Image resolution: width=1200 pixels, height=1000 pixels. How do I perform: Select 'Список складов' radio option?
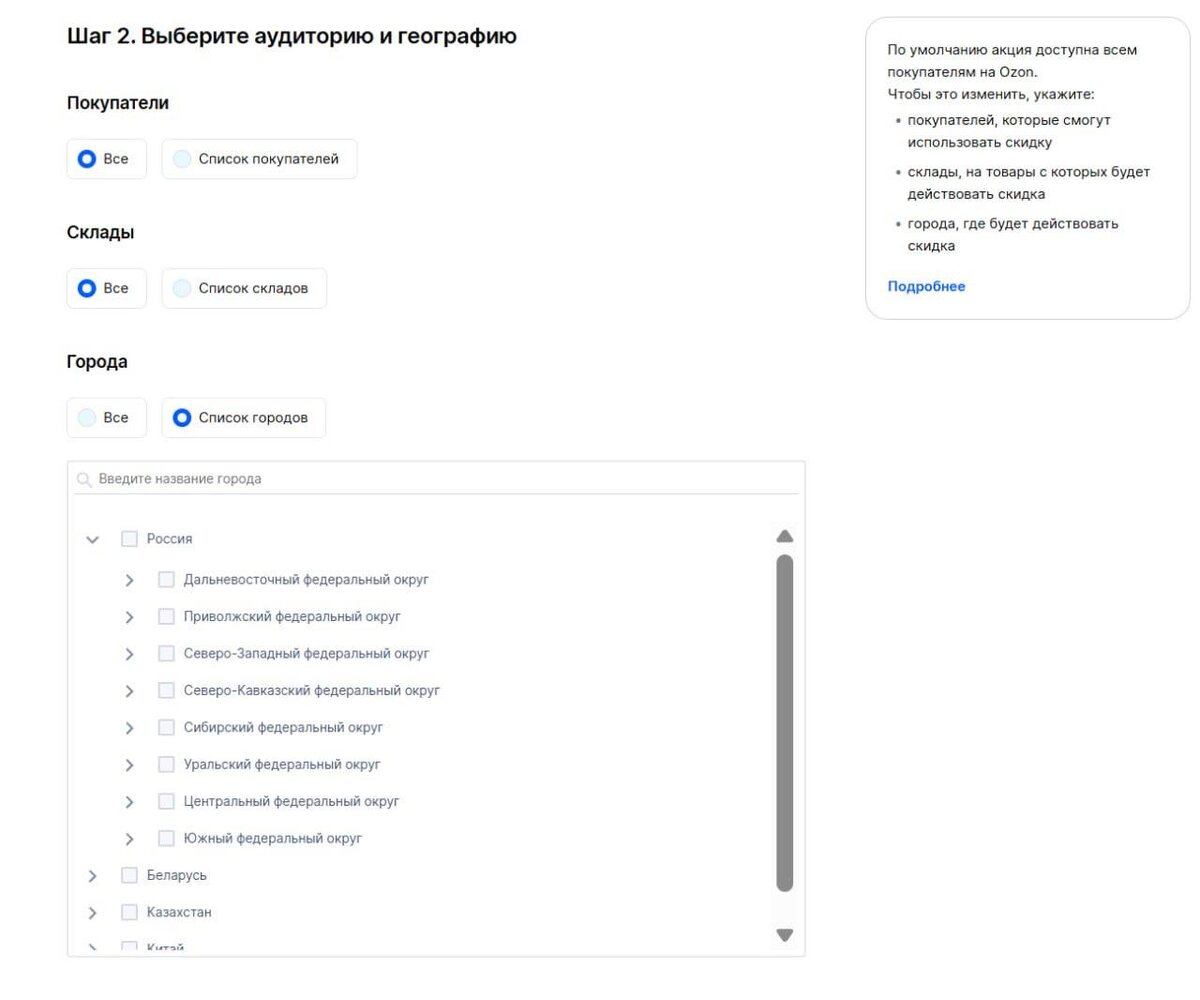pos(182,289)
